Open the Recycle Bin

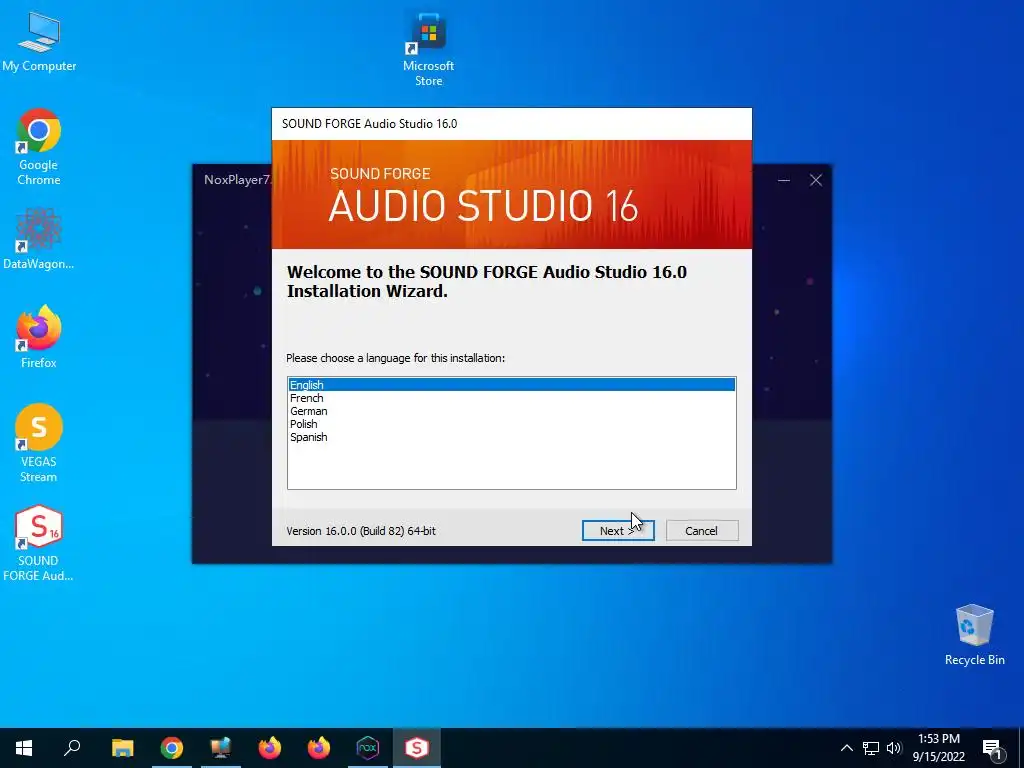tap(974, 635)
